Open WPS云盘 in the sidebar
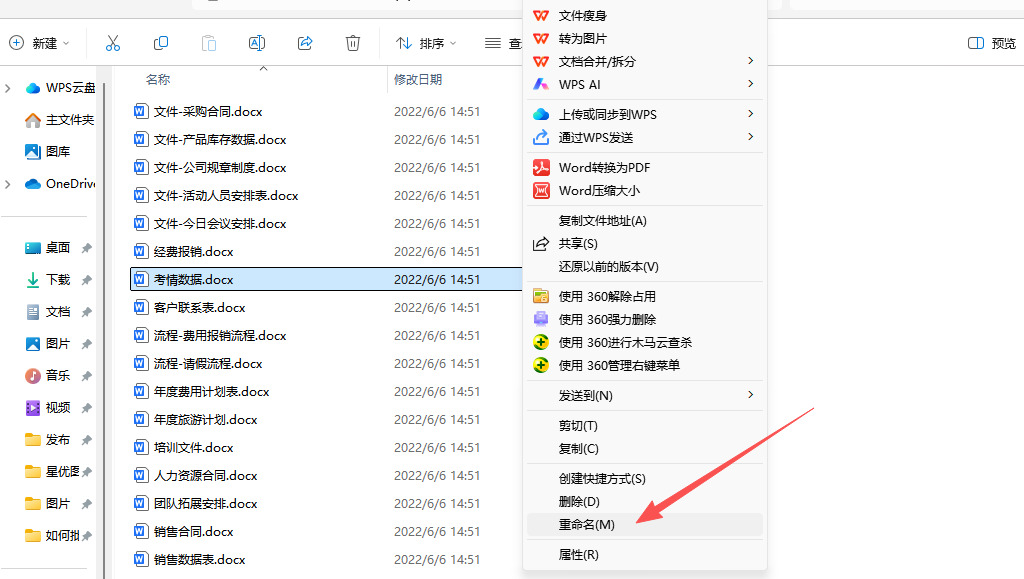This screenshot has width=1024, height=579. click(60, 87)
